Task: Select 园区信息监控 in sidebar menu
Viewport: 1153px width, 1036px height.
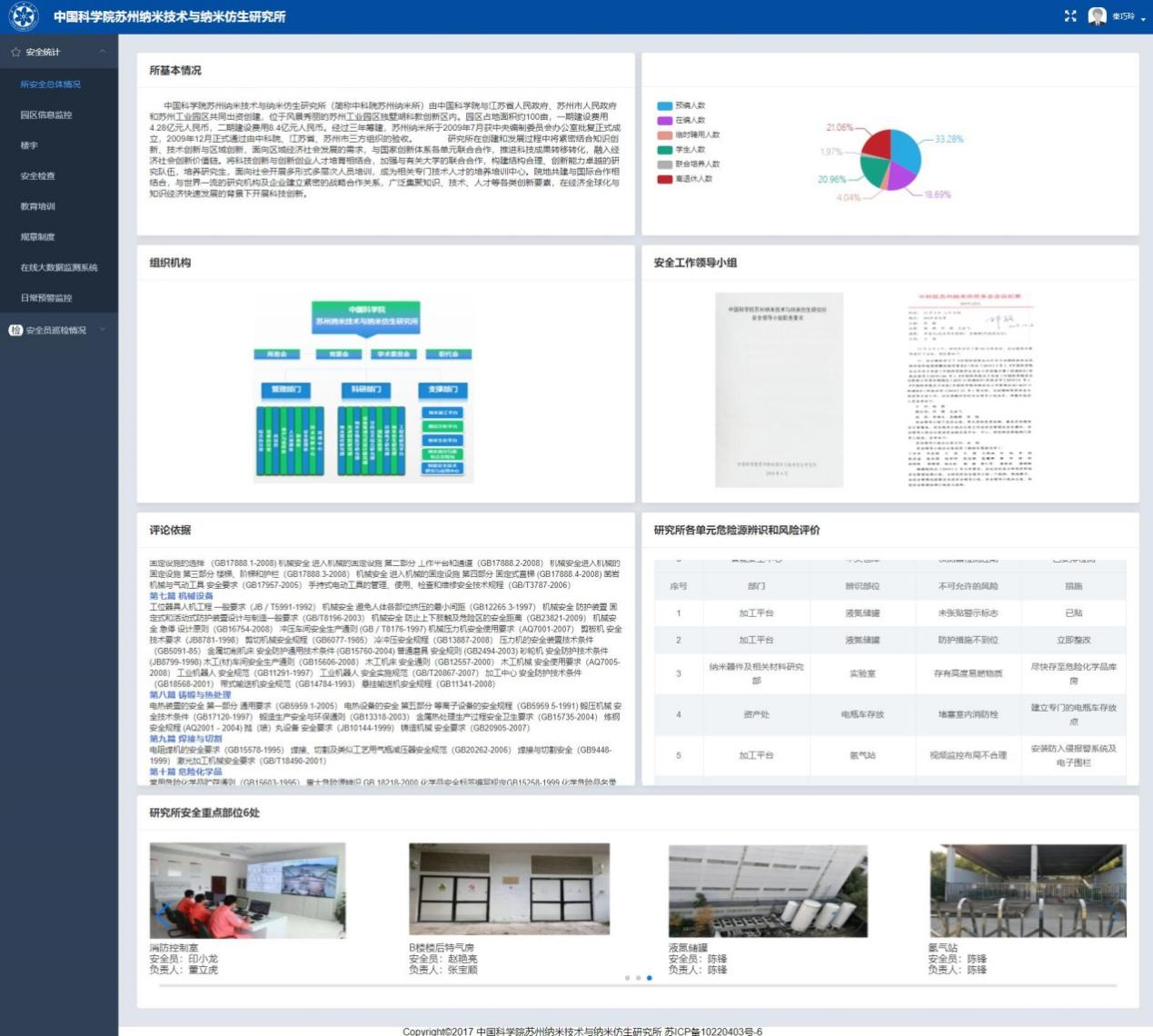Action: pyautogui.click(x=46, y=115)
